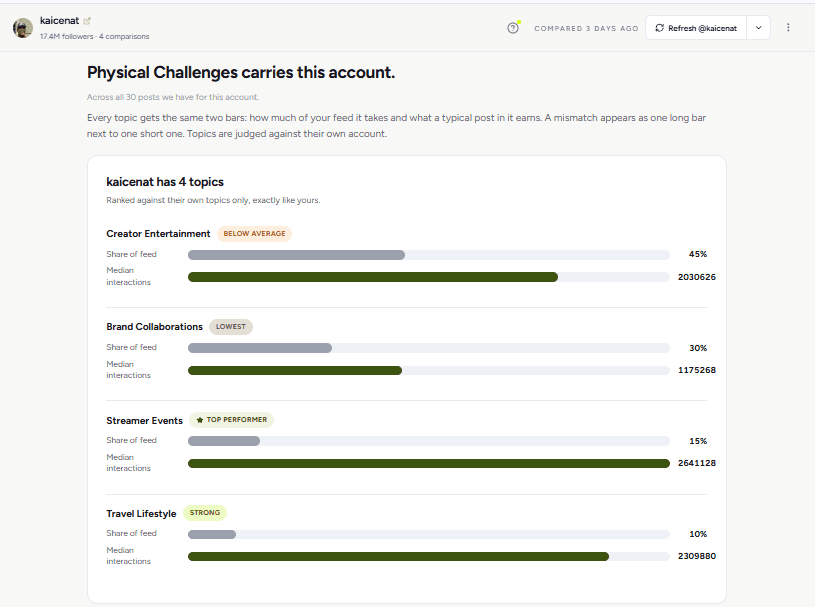Click the Creator Entertainment share of feed bar
Viewport: 815px width, 607px height.
pyautogui.click(x=429, y=255)
